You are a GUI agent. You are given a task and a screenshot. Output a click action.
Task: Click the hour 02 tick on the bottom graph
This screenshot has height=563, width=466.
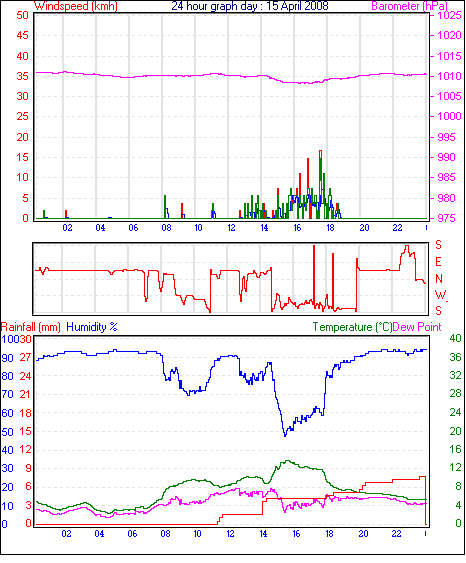click(66, 534)
